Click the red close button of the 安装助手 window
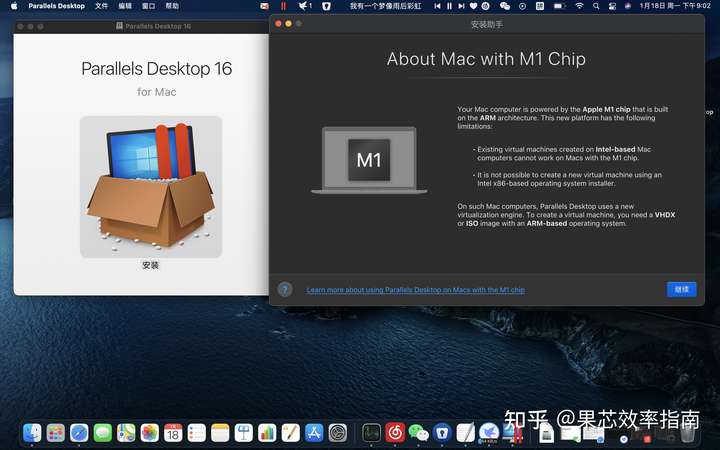 click(278, 23)
